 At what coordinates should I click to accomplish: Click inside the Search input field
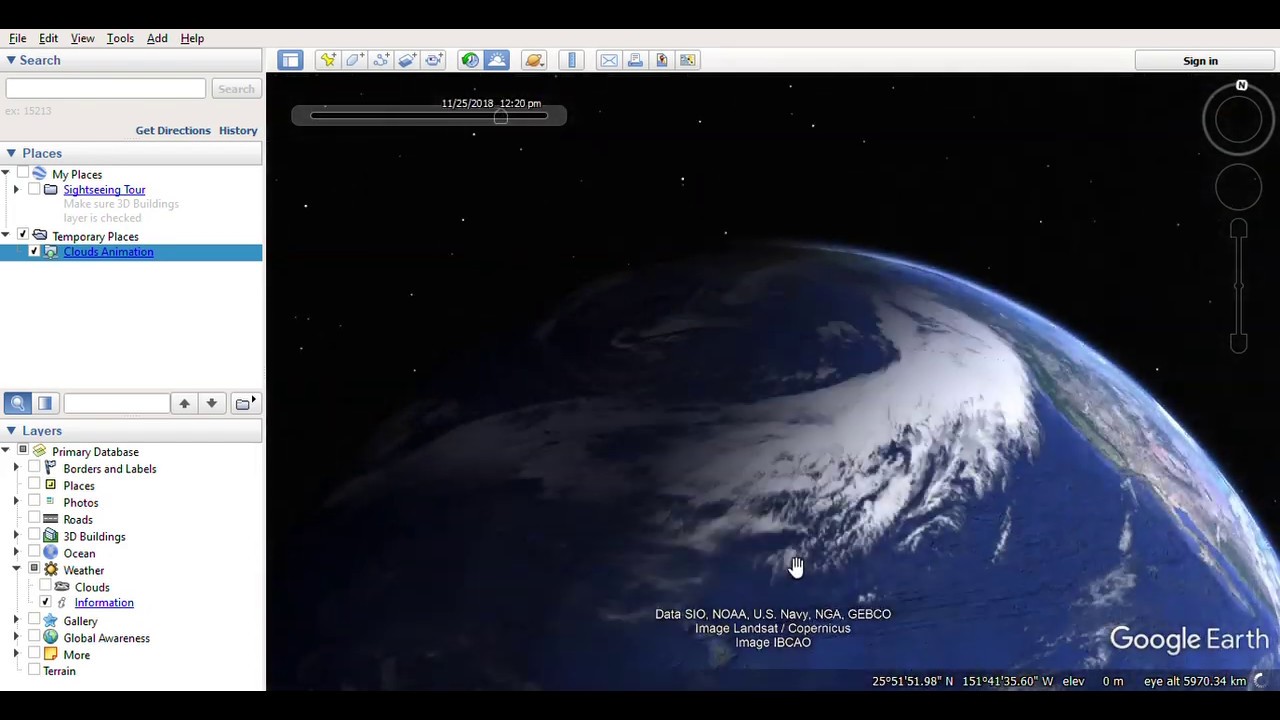pyautogui.click(x=105, y=89)
